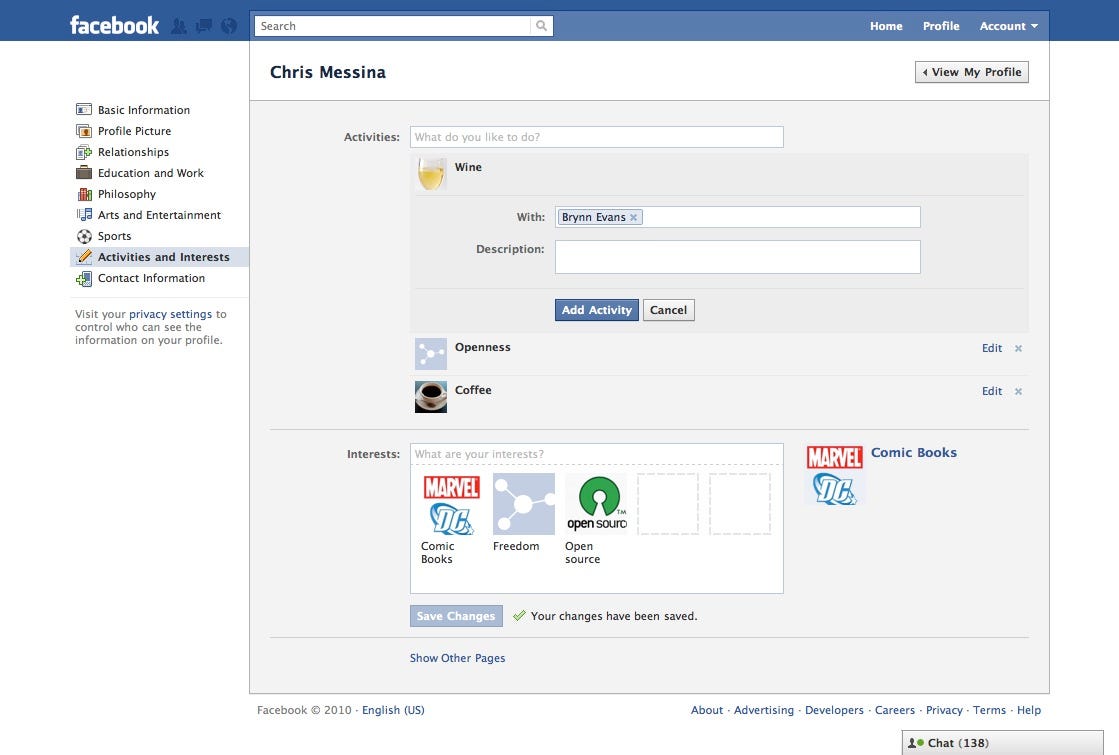Open Arts and Entertainment section
The image size is (1119, 755).
coord(160,215)
